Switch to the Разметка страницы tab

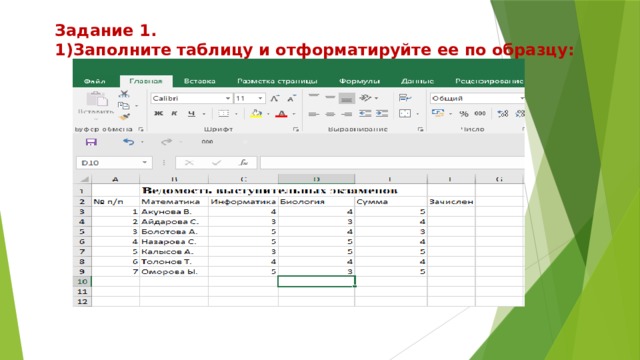pyautogui.click(x=277, y=81)
